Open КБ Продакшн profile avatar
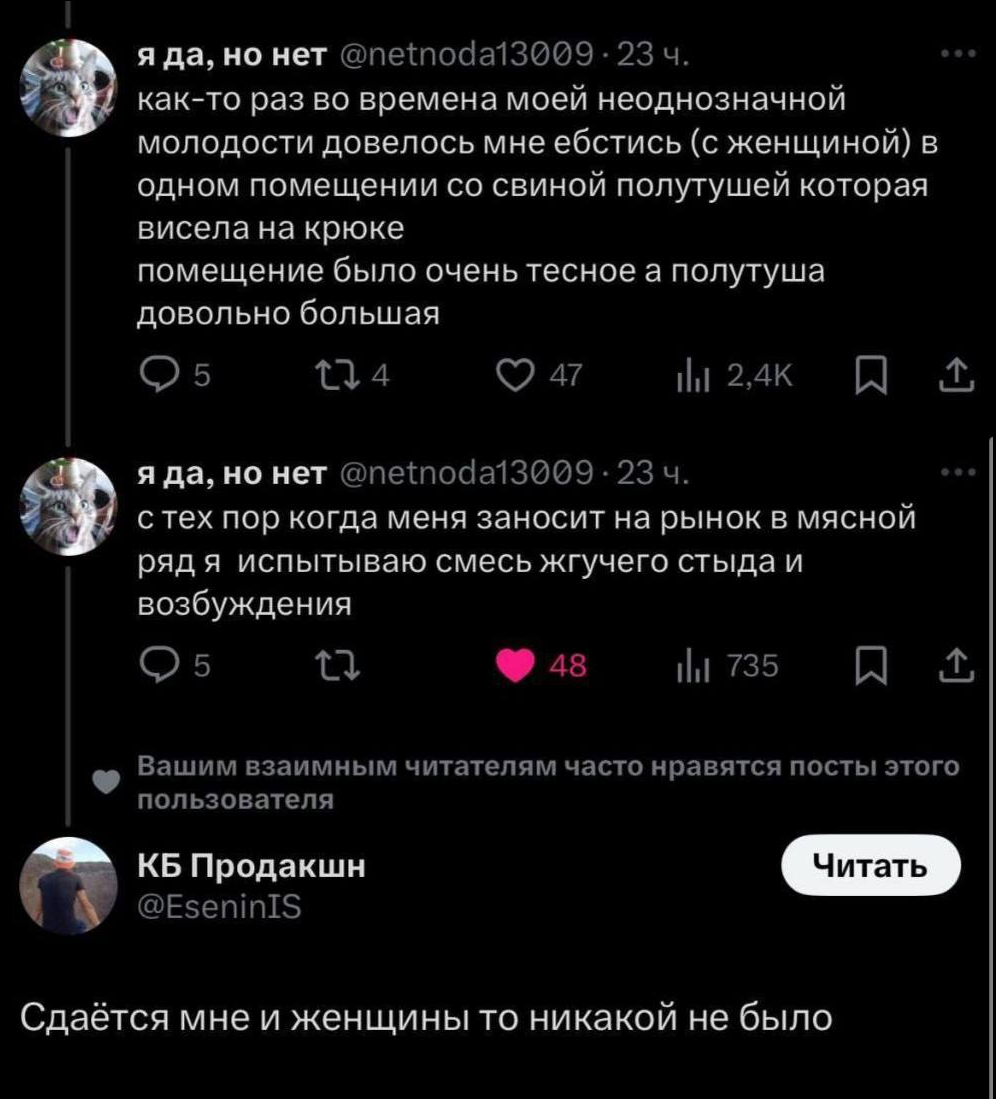The width and height of the screenshot is (996, 1099). [69, 885]
